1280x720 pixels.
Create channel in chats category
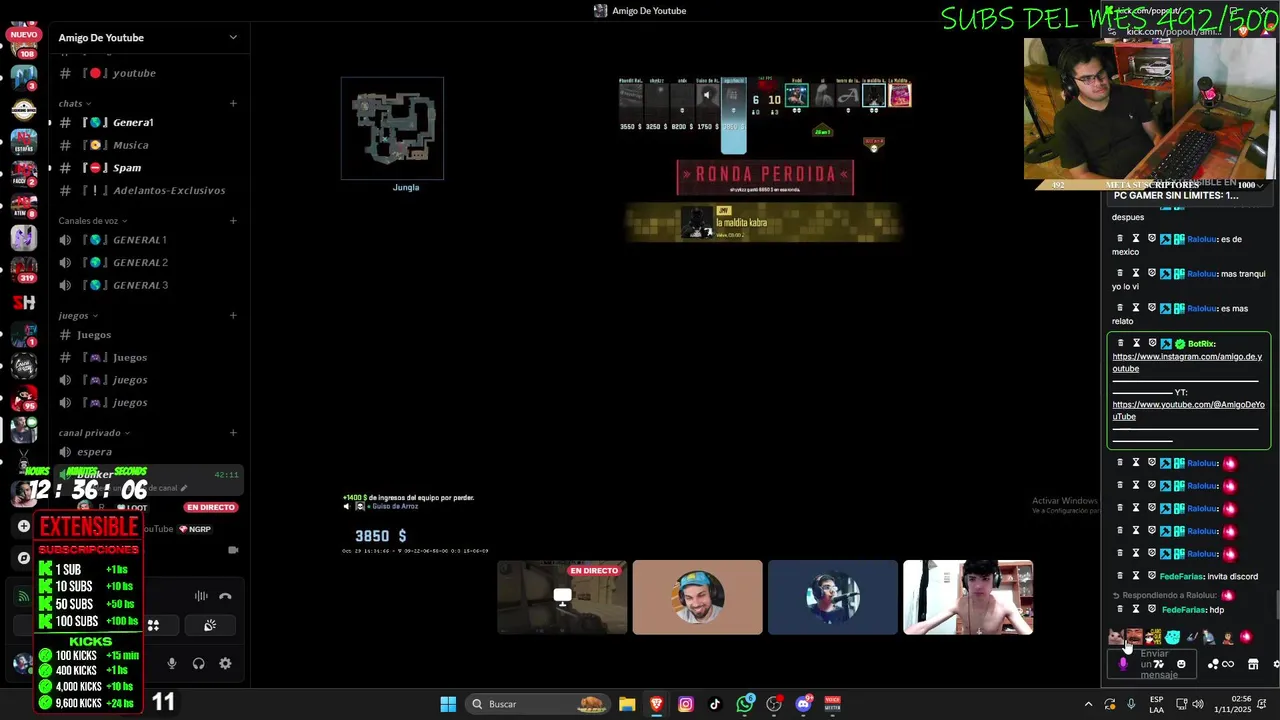[x=233, y=103]
